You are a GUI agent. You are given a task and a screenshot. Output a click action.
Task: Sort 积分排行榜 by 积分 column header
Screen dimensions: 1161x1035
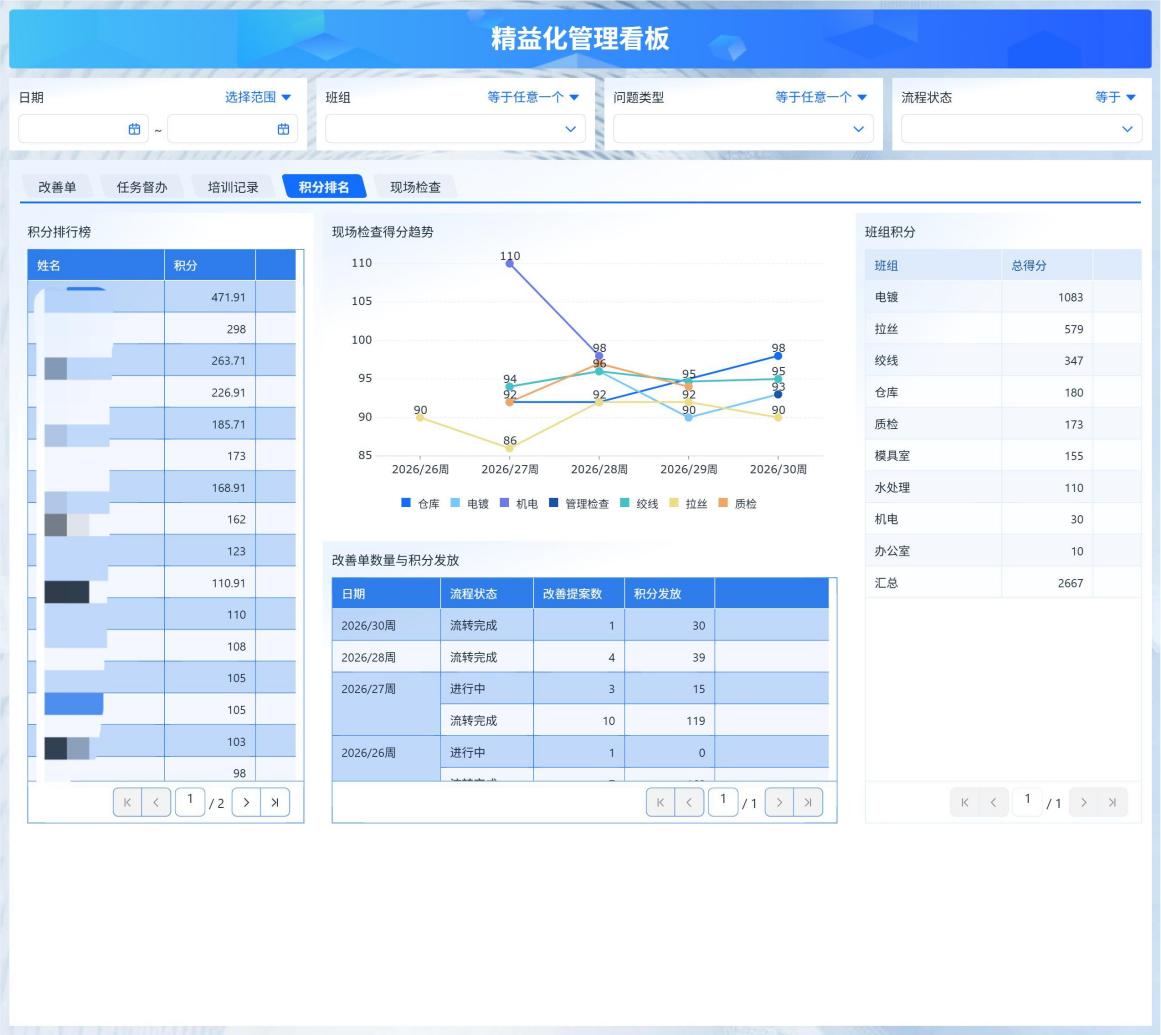click(210, 265)
